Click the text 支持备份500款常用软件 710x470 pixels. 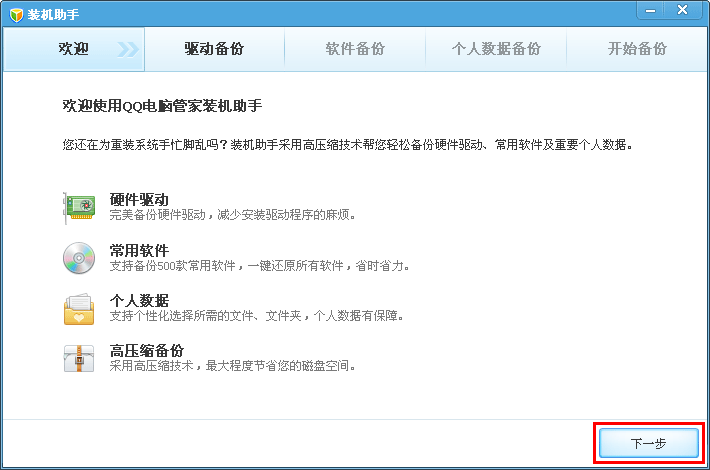click(173, 266)
